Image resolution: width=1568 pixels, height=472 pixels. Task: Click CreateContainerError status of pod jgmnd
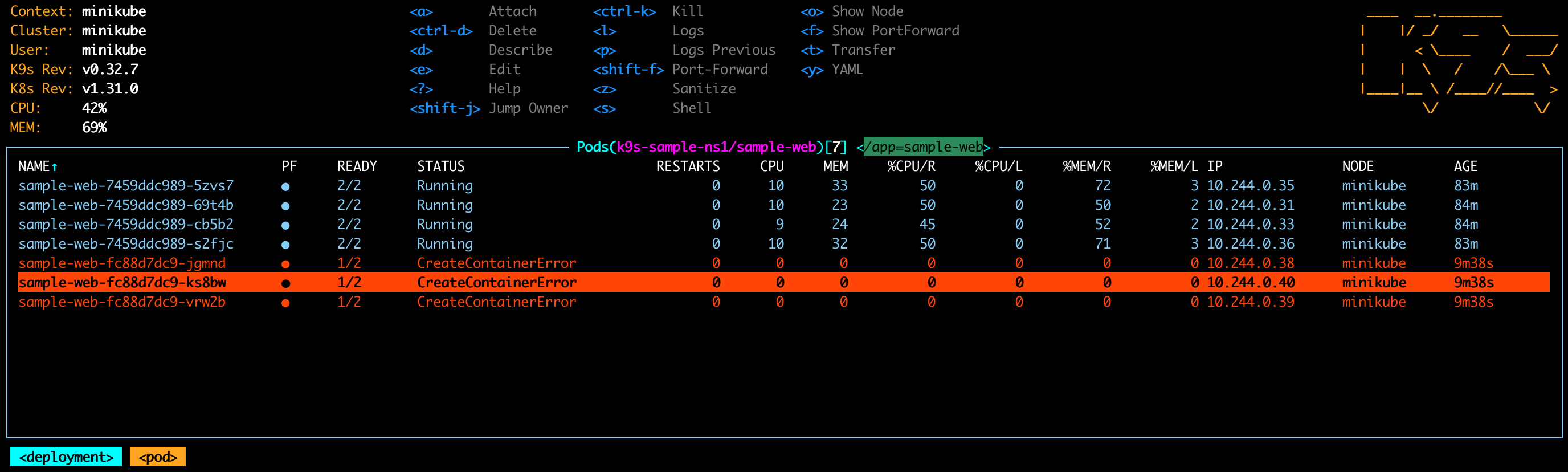(496, 264)
